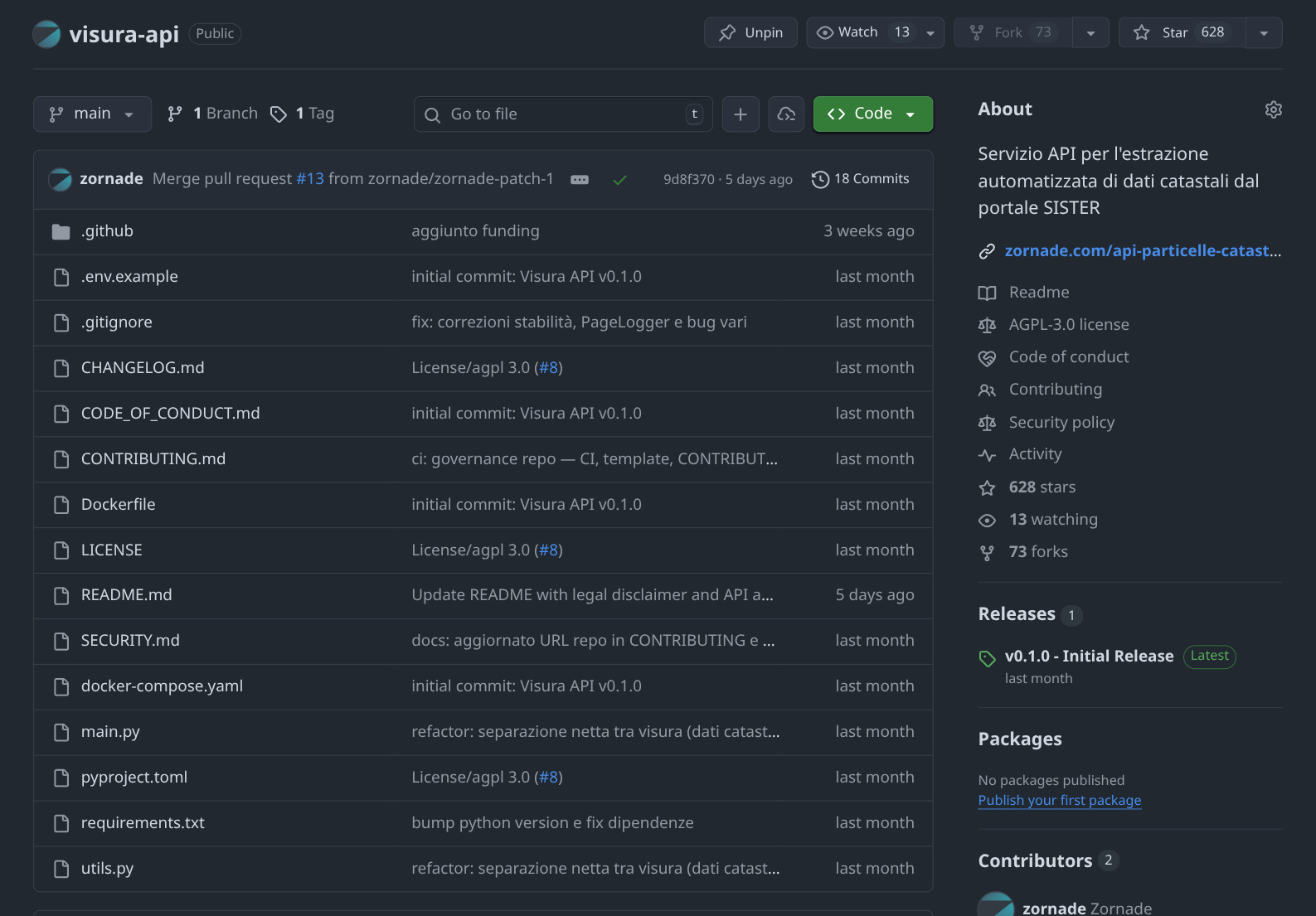Click the file icon beside README.md
Image resolution: width=1316 pixels, height=916 pixels.
tap(61, 595)
